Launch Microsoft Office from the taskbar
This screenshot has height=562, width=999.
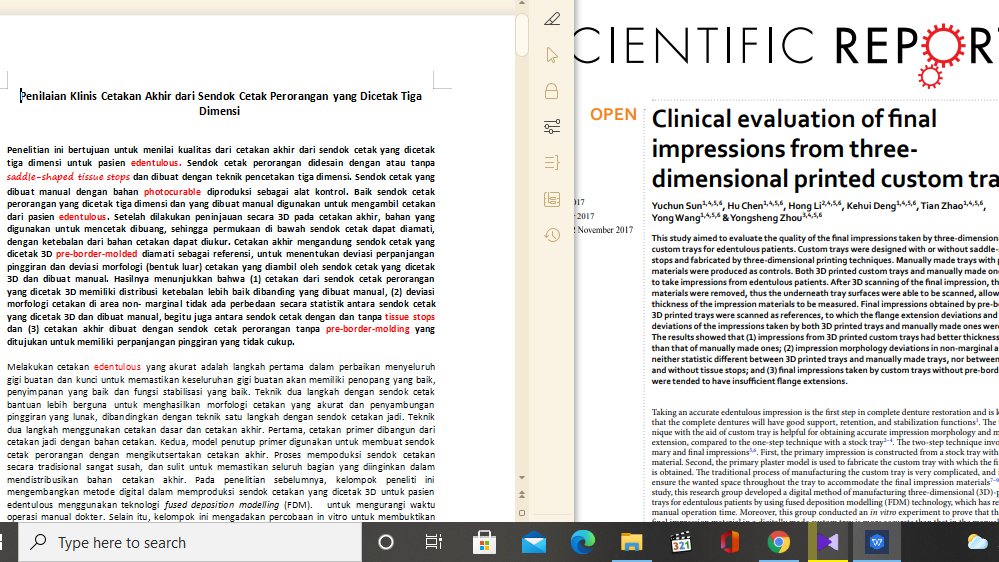(x=729, y=542)
